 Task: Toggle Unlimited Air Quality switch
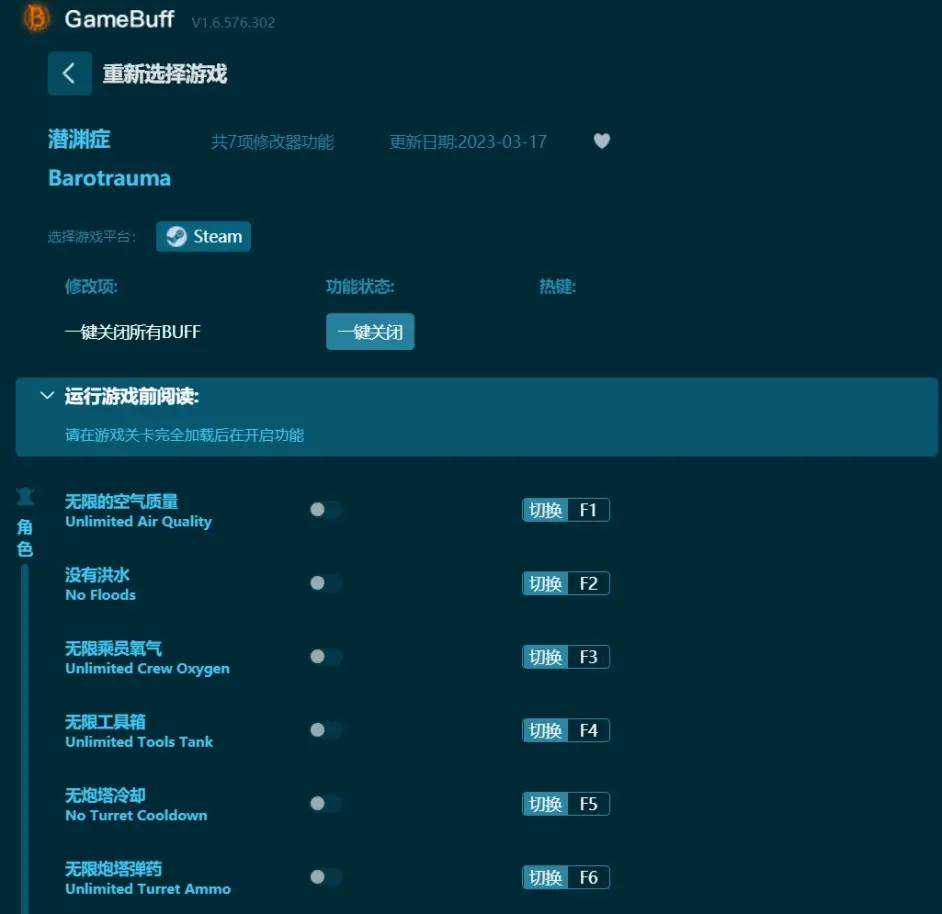(x=325, y=510)
